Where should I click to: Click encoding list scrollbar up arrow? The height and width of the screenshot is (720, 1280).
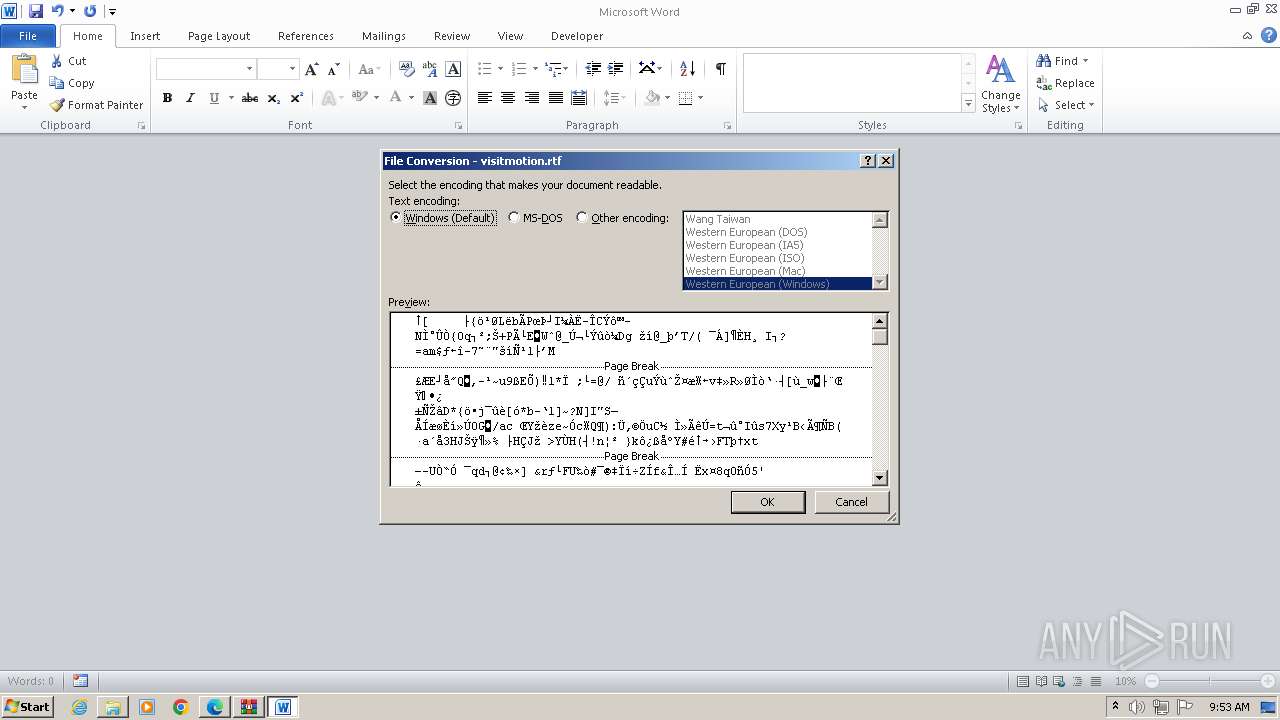coord(880,220)
